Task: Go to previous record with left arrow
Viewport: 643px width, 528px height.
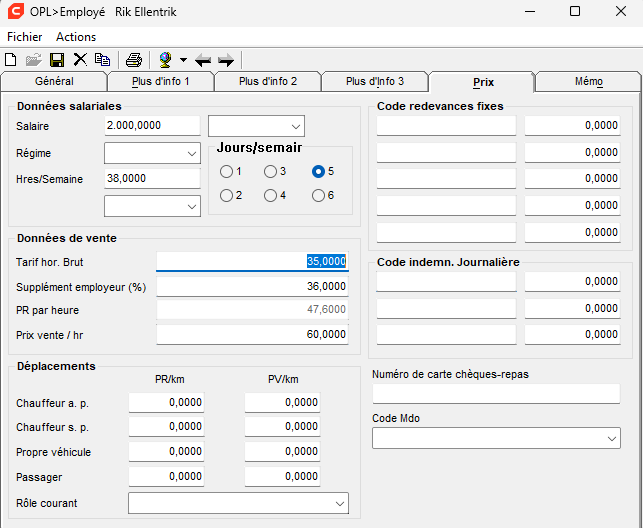Action: pyautogui.click(x=203, y=60)
